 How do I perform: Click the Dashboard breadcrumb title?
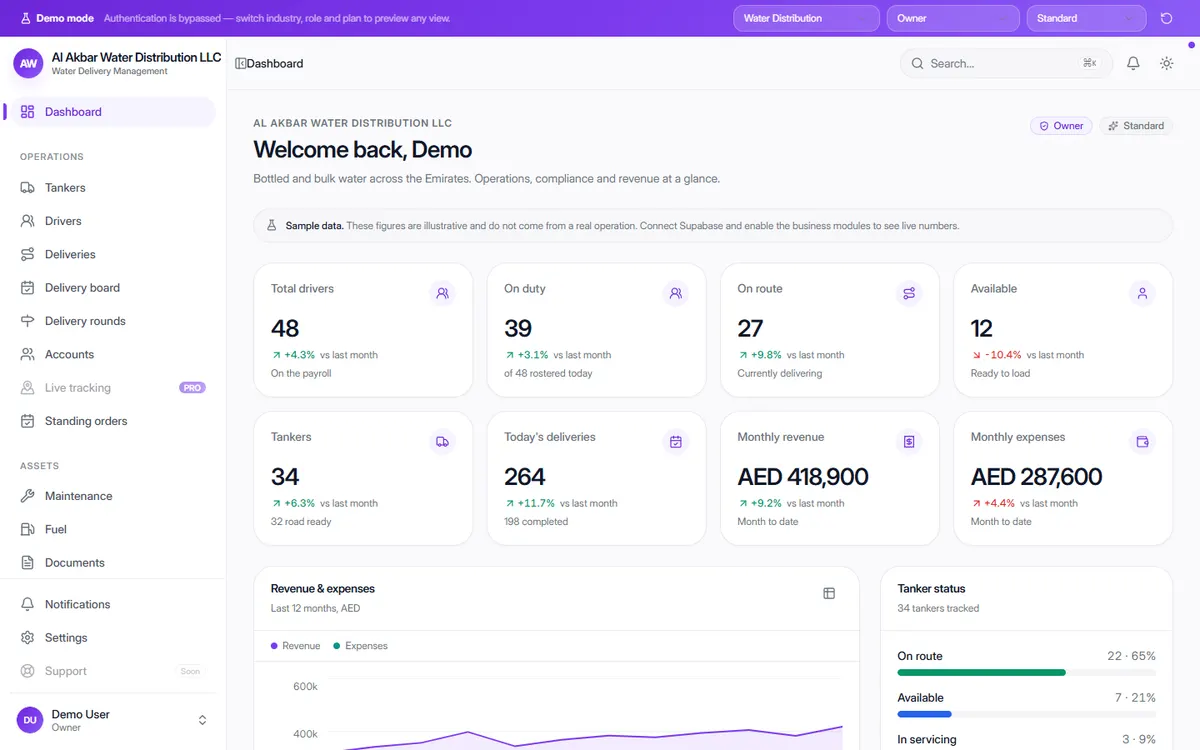click(275, 63)
